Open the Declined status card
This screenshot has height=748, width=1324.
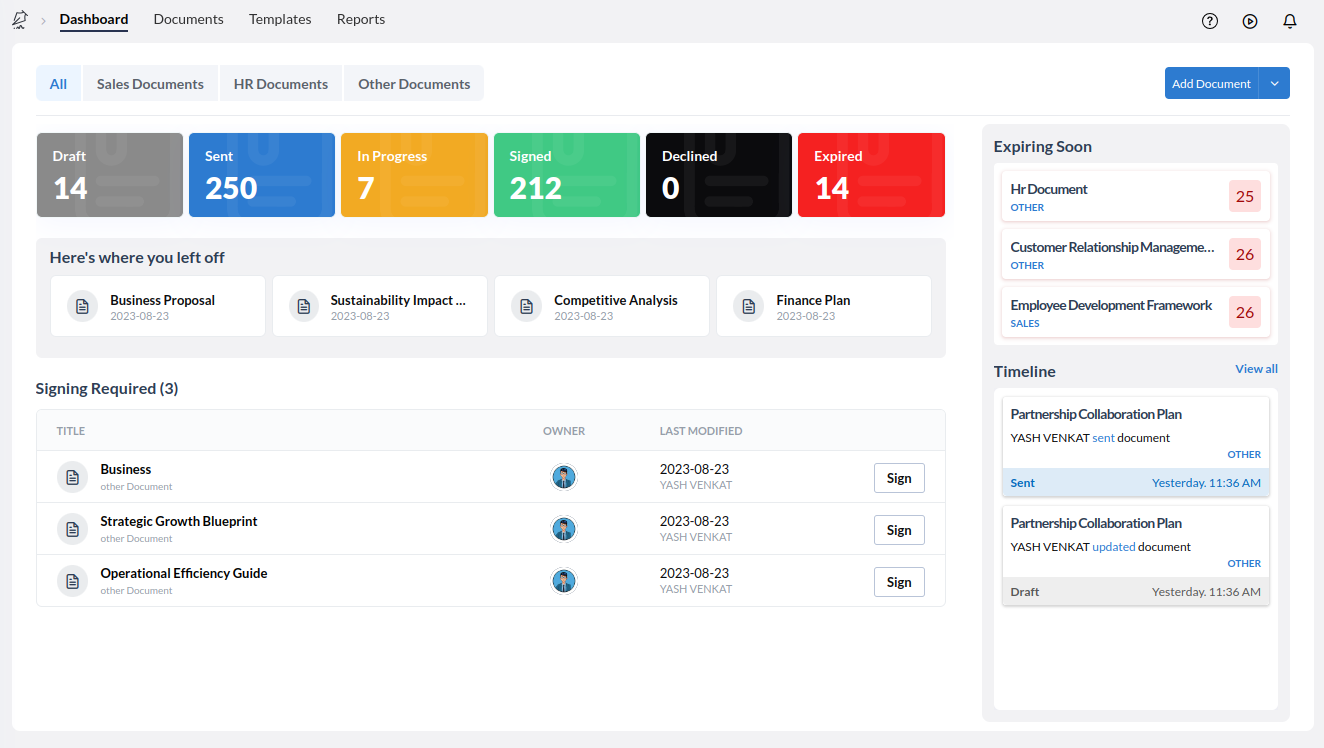point(719,175)
